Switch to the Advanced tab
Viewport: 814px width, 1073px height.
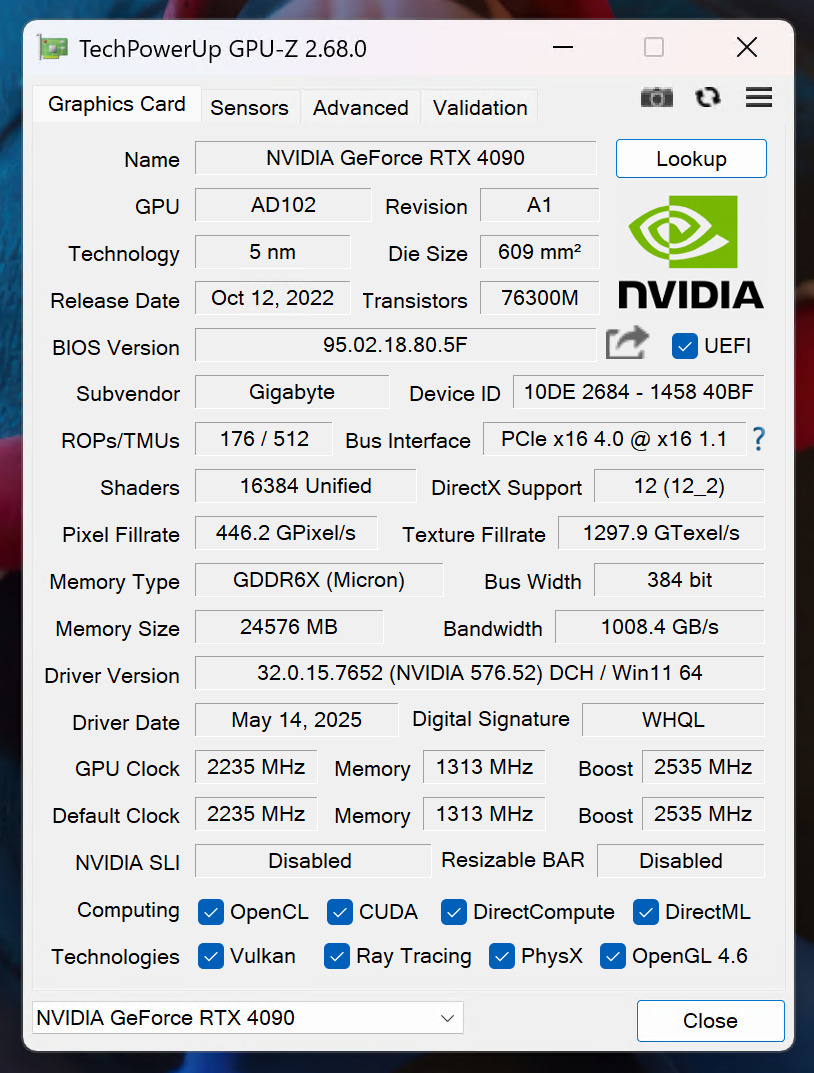(x=360, y=108)
